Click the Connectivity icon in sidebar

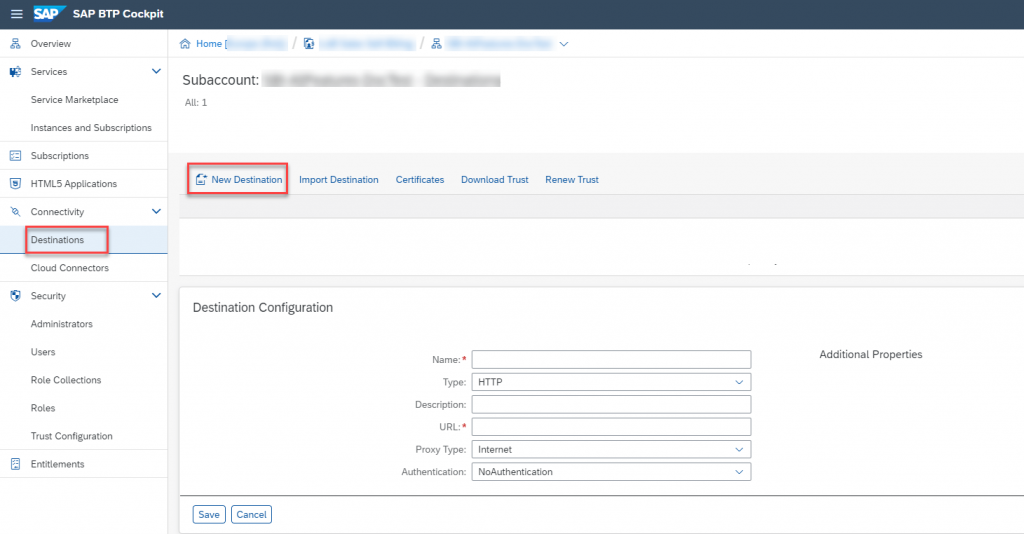click(15, 212)
